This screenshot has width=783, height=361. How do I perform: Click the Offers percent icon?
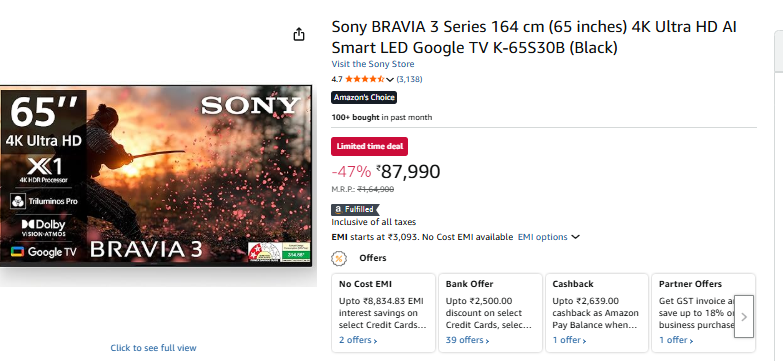click(x=339, y=258)
